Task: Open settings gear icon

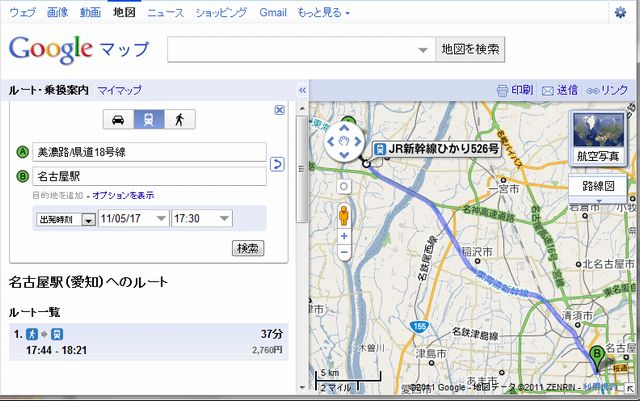Action: [x=620, y=13]
